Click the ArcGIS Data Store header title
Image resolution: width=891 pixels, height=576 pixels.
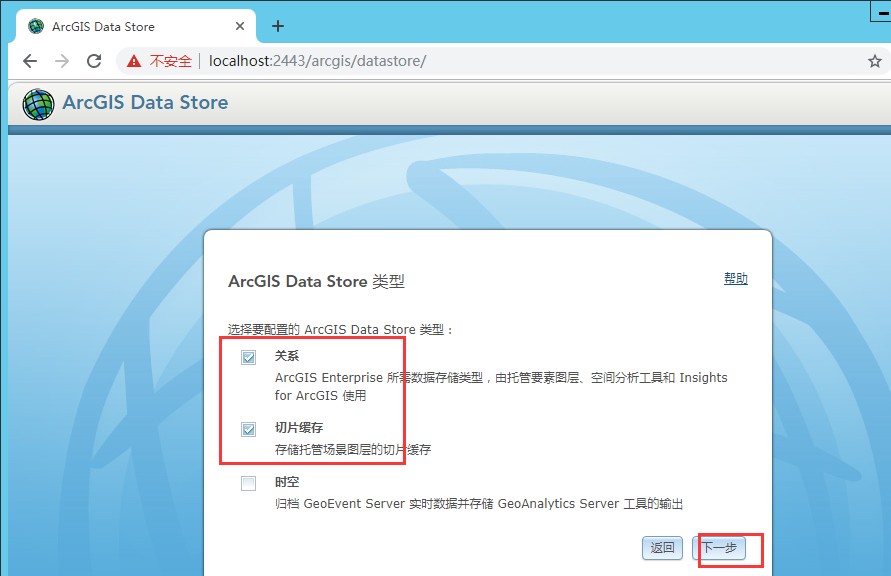click(145, 102)
